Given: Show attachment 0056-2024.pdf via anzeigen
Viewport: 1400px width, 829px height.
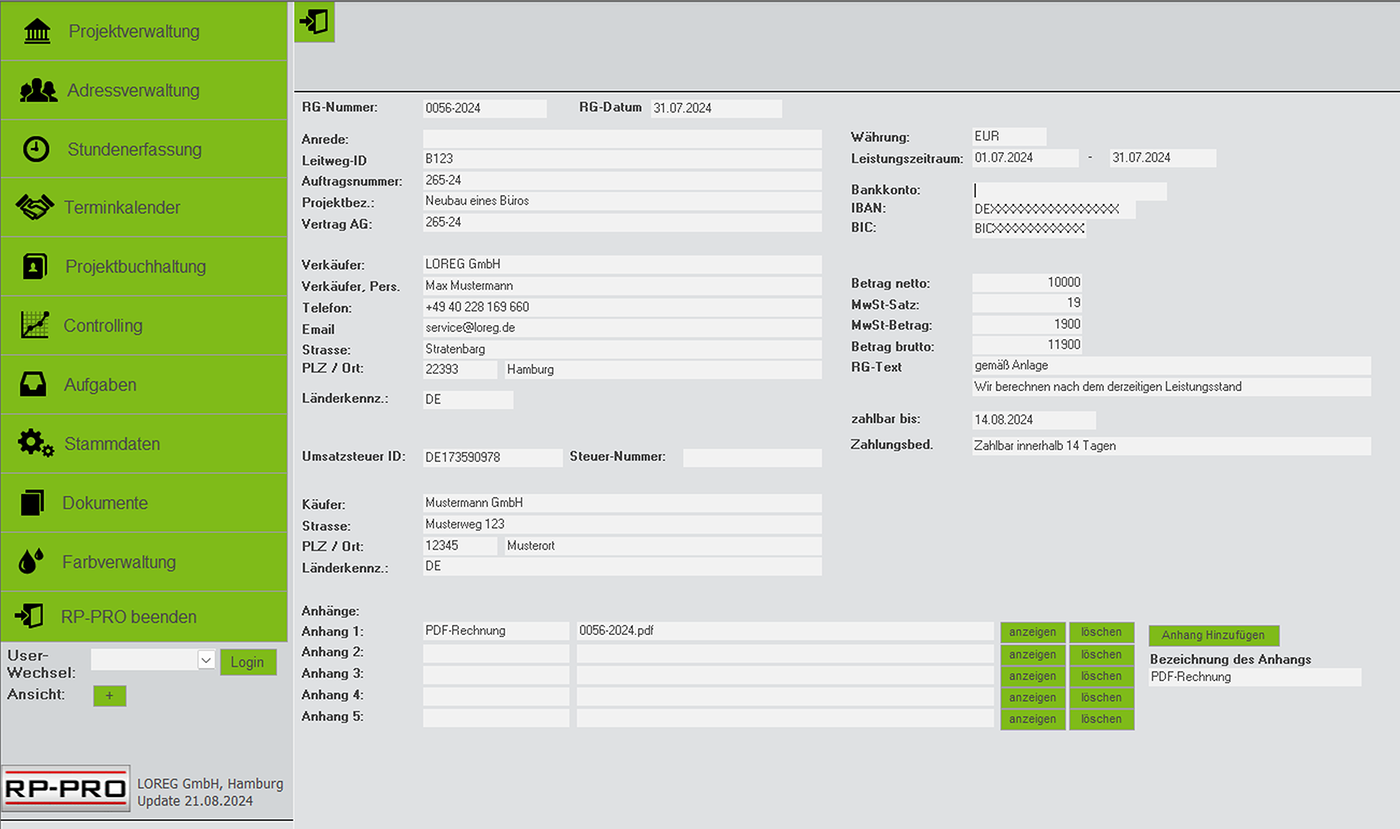Looking at the screenshot, I should coord(1032,631).
